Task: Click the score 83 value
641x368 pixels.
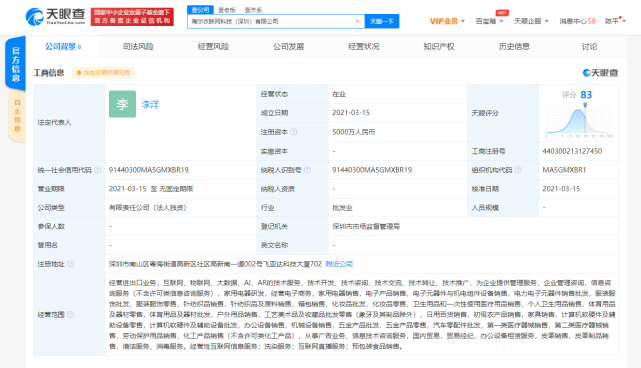Action: (586, 95)
